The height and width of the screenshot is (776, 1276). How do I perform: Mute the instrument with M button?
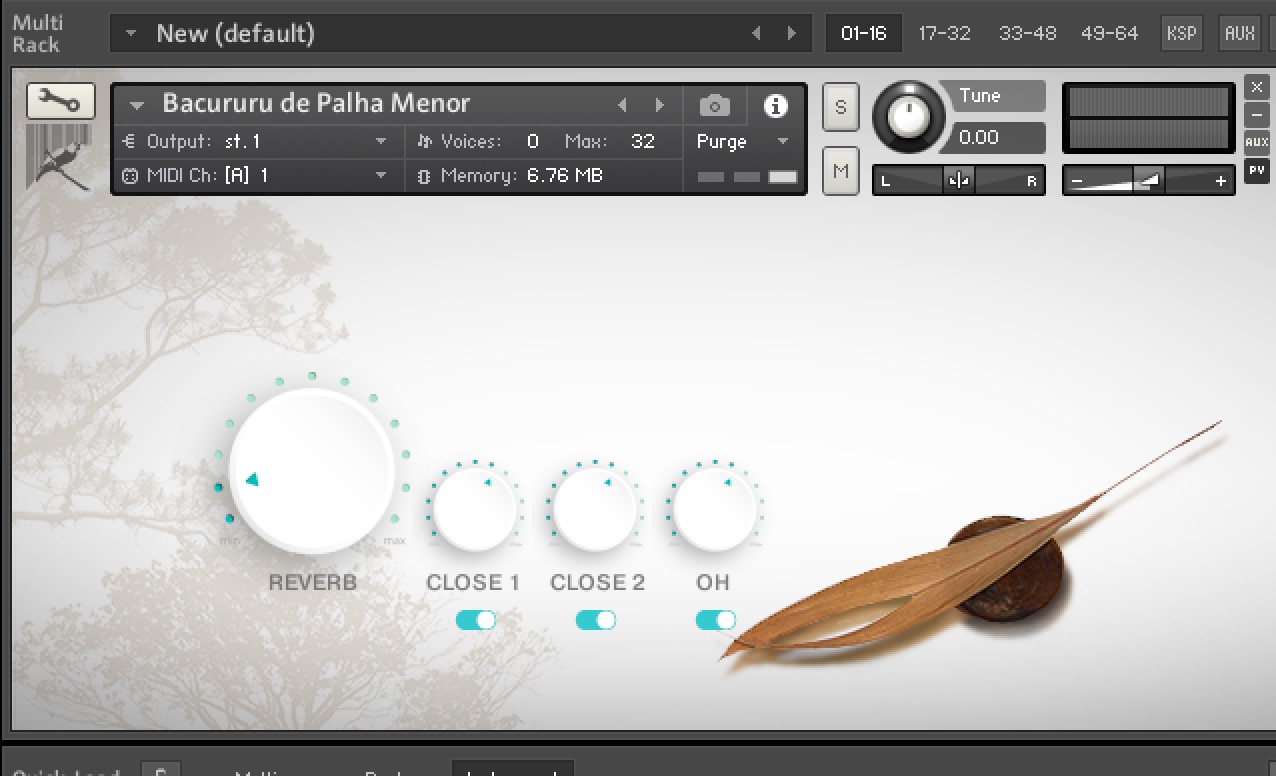[840, 171]
